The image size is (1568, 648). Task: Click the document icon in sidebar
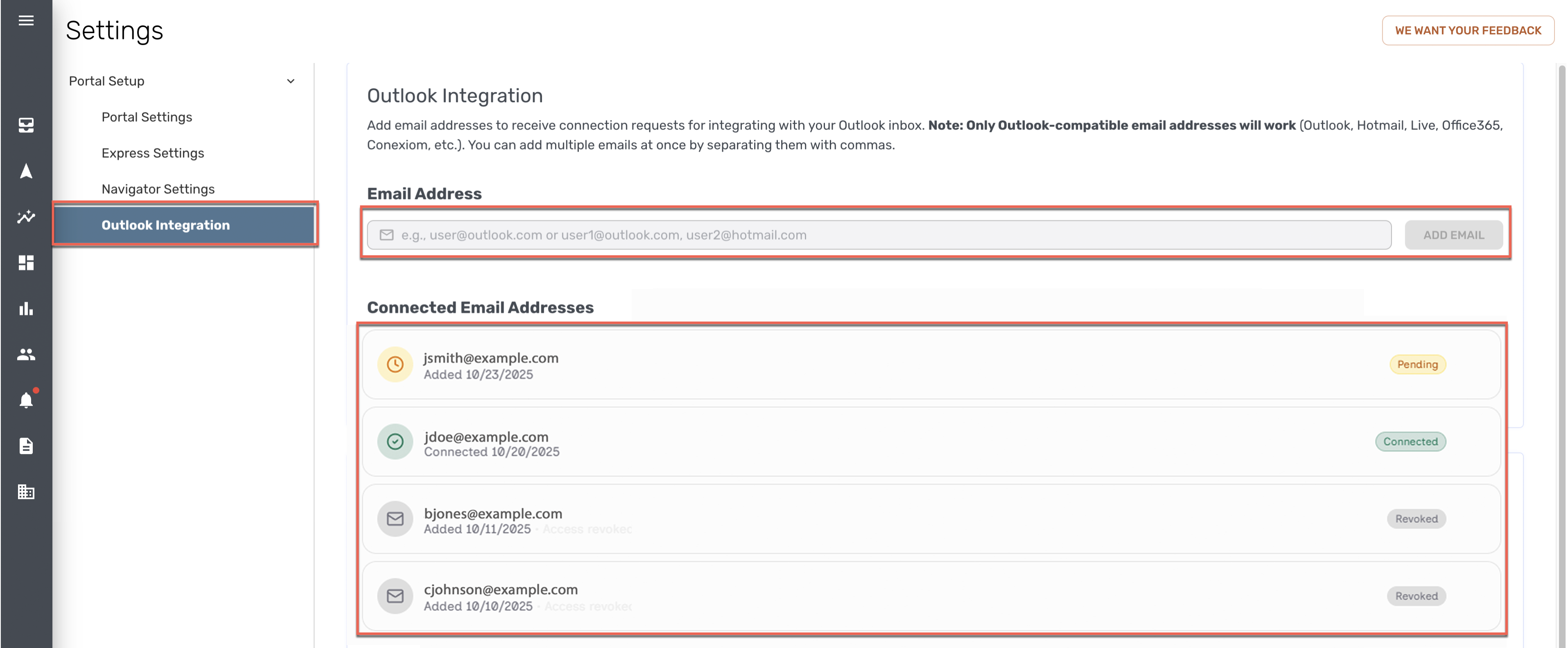(x=26, y=446)
